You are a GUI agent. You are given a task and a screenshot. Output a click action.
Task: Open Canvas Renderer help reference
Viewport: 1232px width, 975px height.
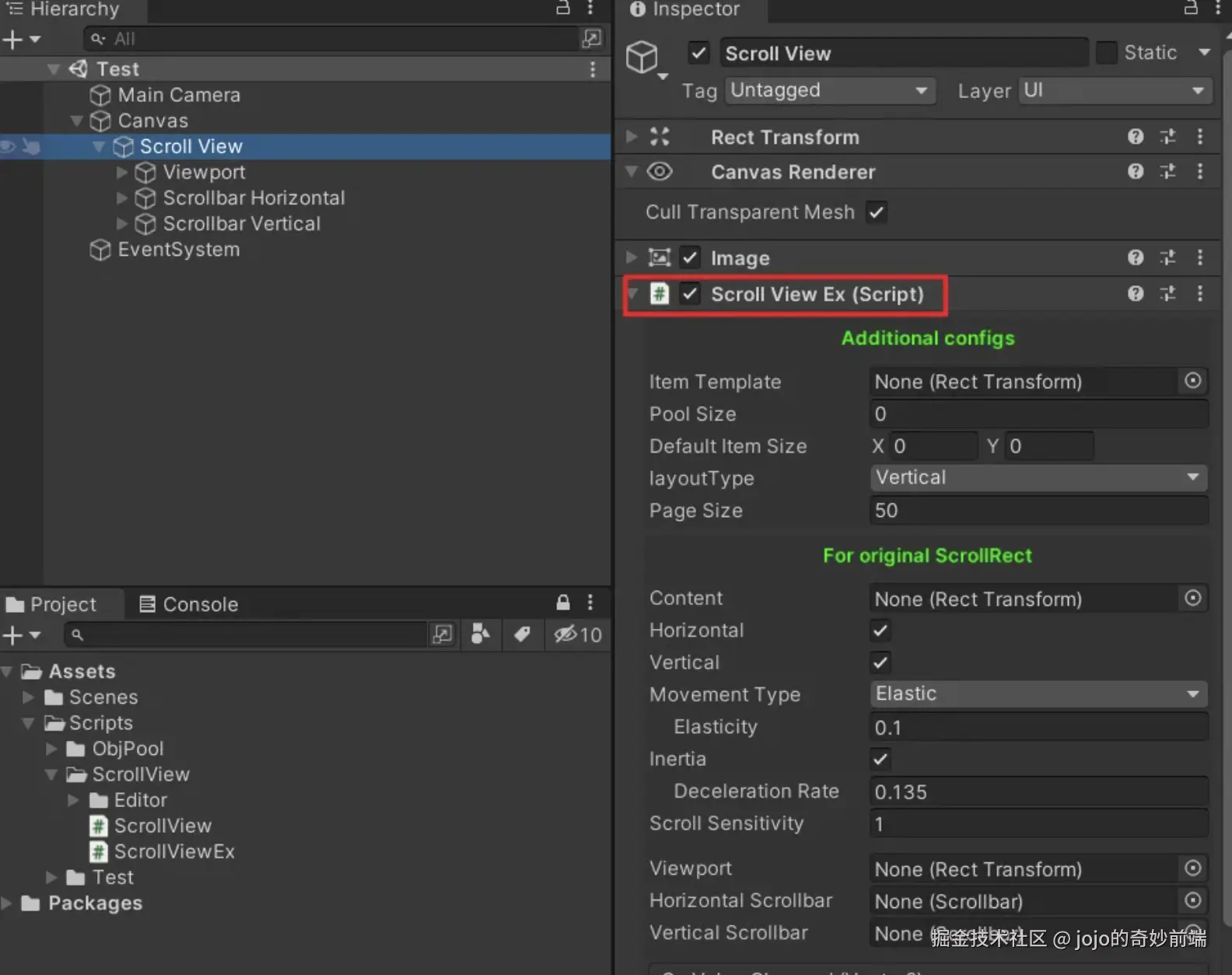point(1136,171)
